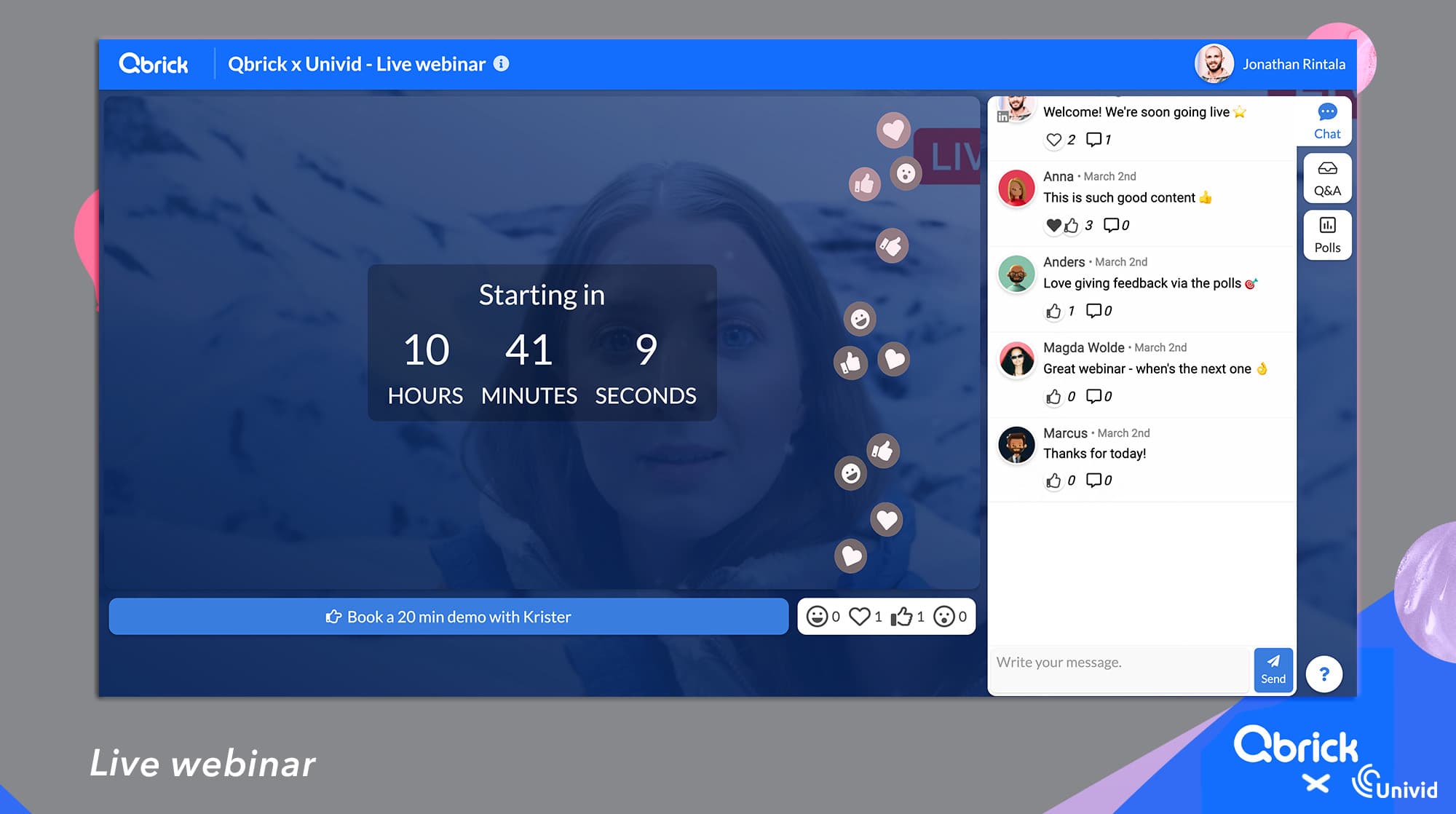React with thumbs up below video

coord(901,617)
